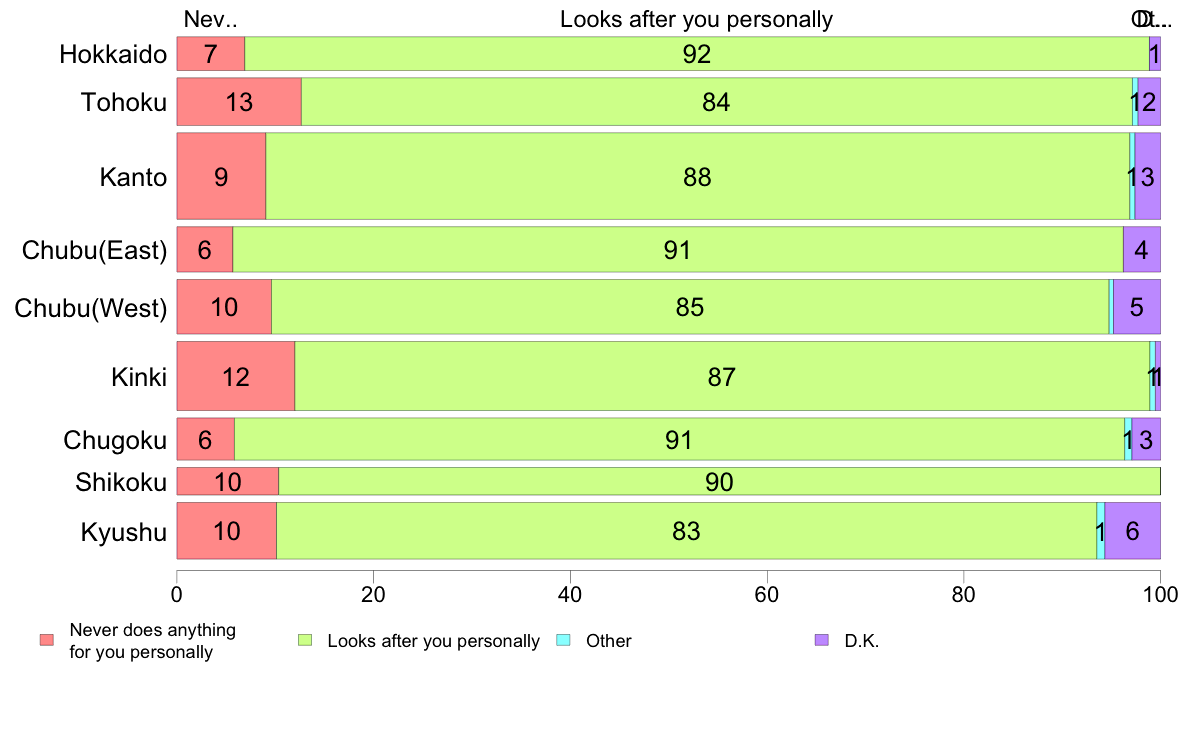Image resolution: width=1188 pixels, height=736 pixels.
Task: Select the Tohoku green segment showing 84
Action: (717, 102)
